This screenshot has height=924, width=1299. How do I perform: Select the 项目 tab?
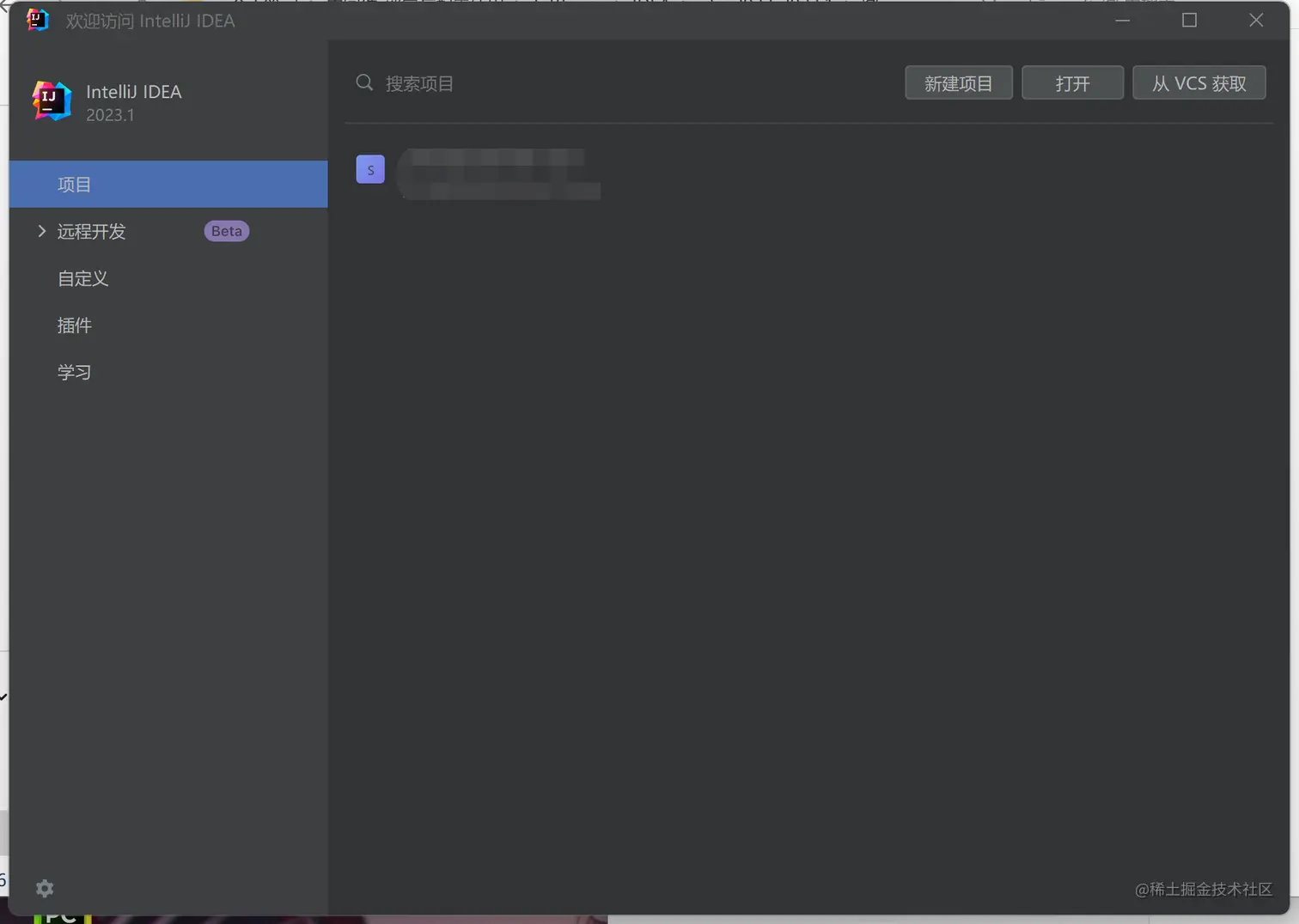(x=168, y=184)
